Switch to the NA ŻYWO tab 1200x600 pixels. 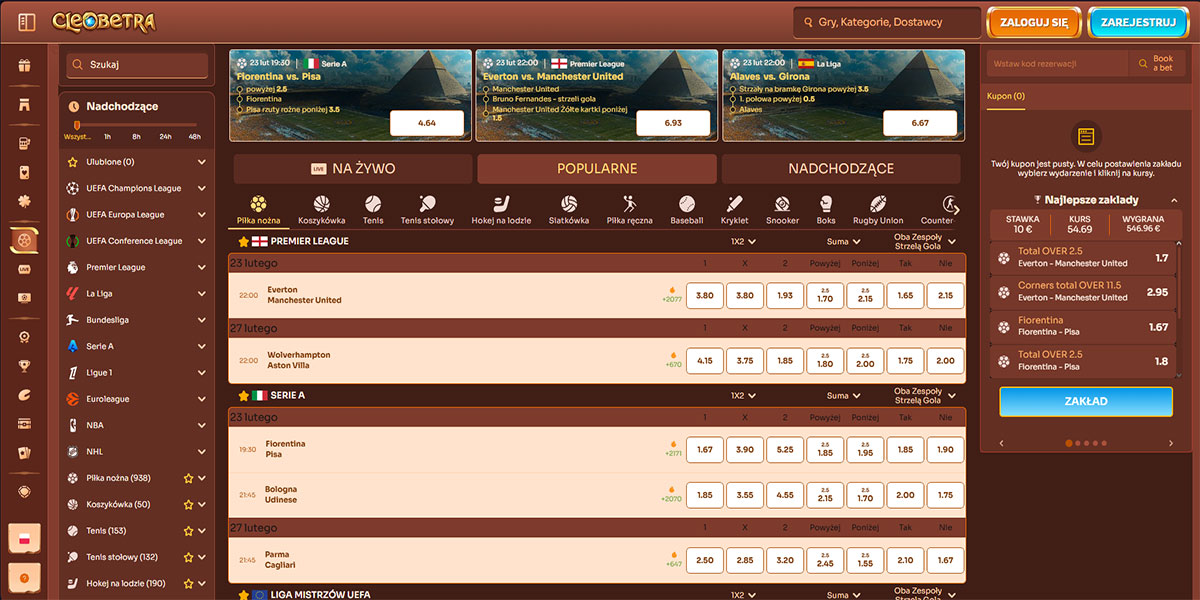click(x=352, y=169)
